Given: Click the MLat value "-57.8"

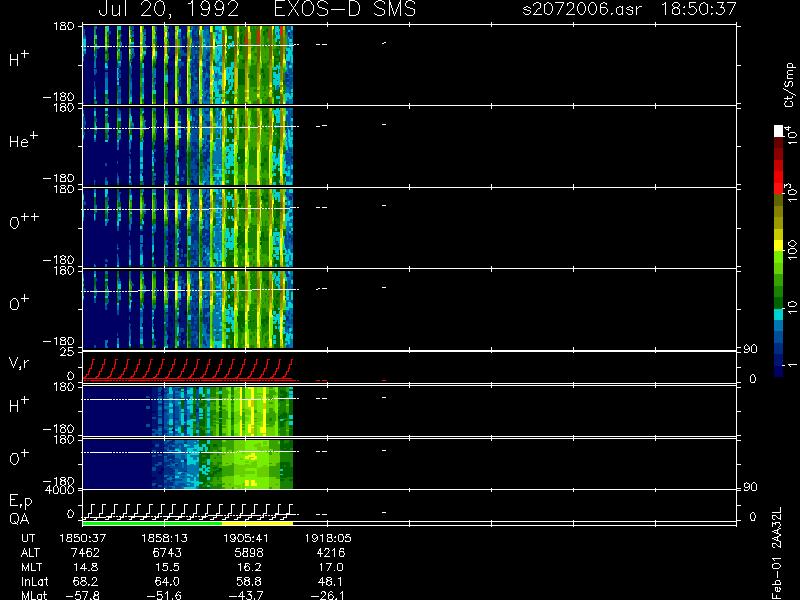Looking at the screenshot, I should coord(82,595).
